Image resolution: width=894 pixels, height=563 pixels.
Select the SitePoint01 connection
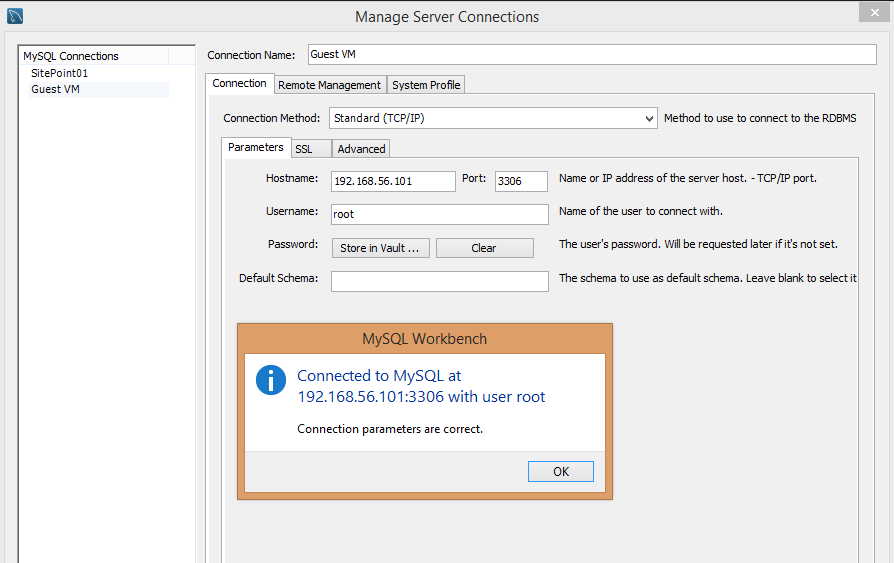pyautogui.click(x=59, y=73)
